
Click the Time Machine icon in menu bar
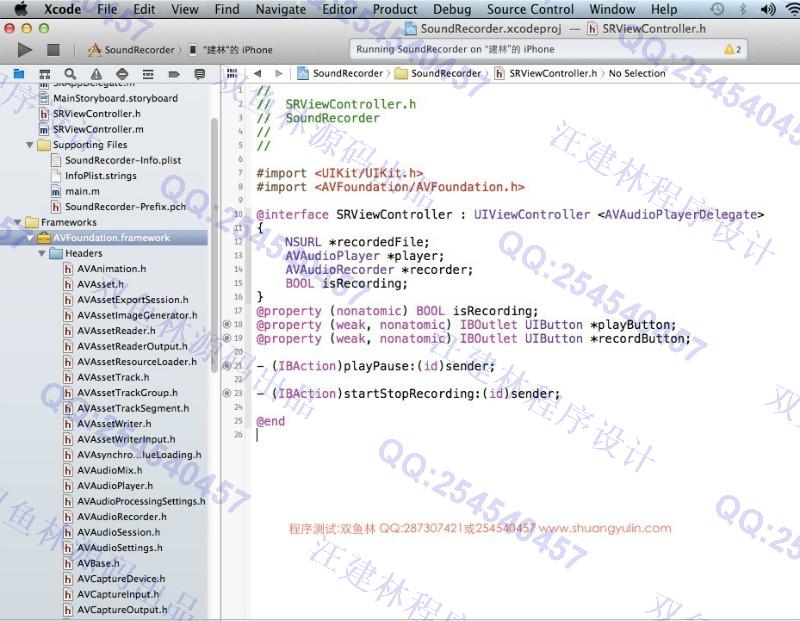(x=717, y=9)
